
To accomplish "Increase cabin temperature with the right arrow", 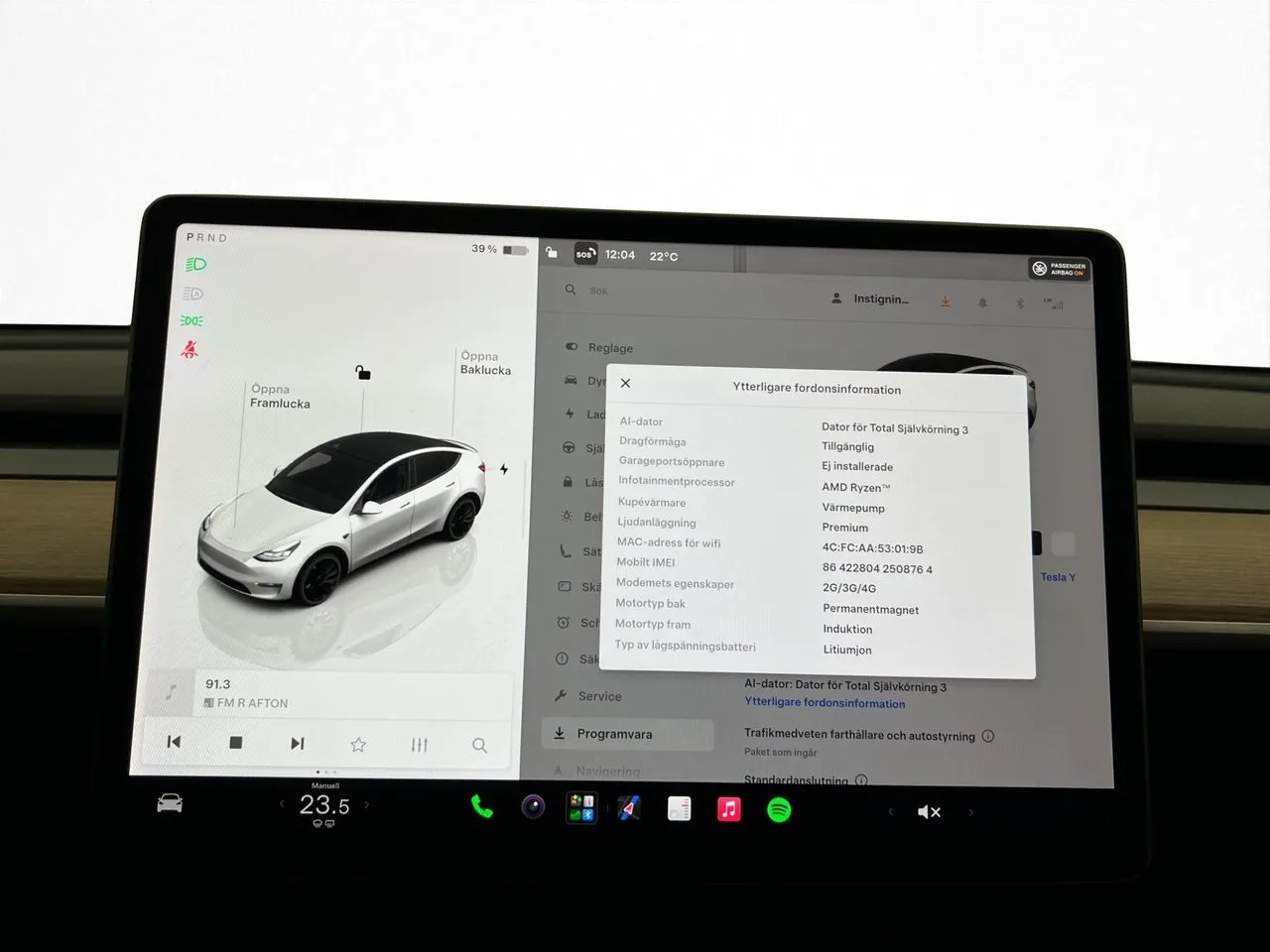I will pos(367,805).
